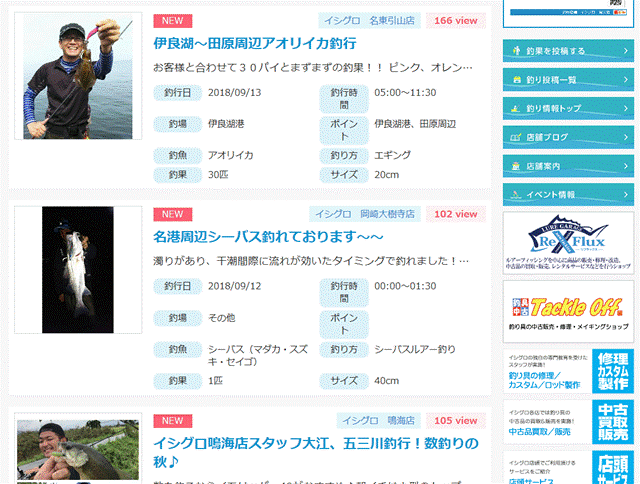
Task: Click the アオリイカ fish species value
Action: tap(231, 155)
